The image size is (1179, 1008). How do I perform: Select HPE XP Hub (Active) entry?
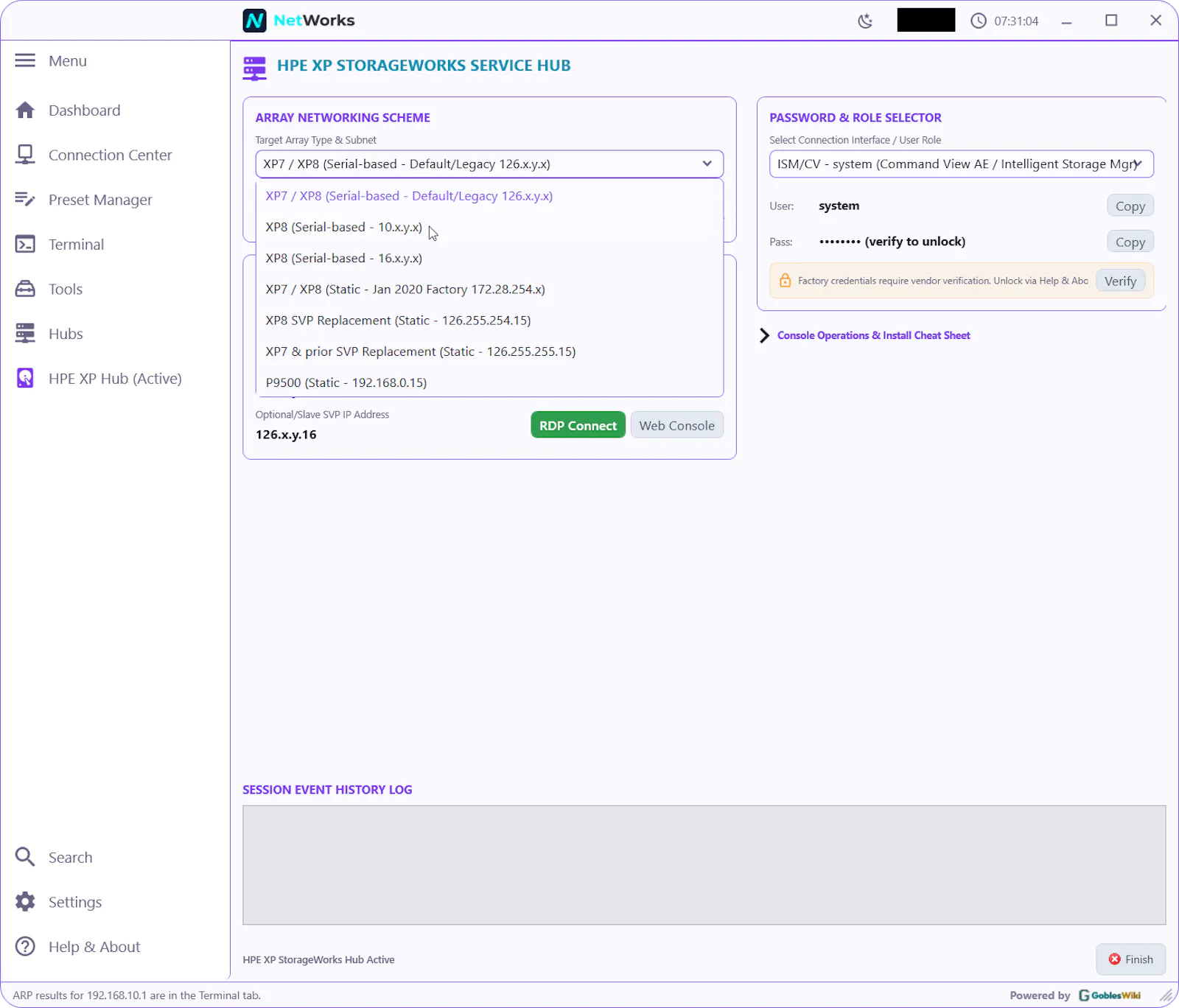[x=115, y=378]
